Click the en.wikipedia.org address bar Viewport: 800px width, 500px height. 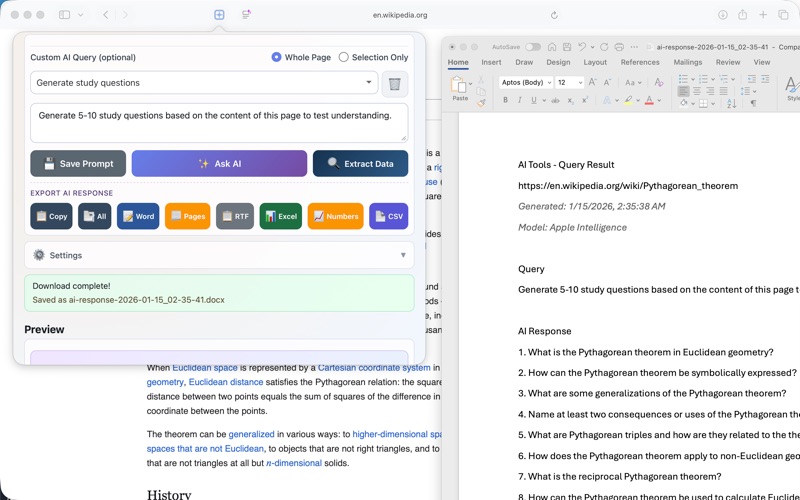click(x=400, y=15)
